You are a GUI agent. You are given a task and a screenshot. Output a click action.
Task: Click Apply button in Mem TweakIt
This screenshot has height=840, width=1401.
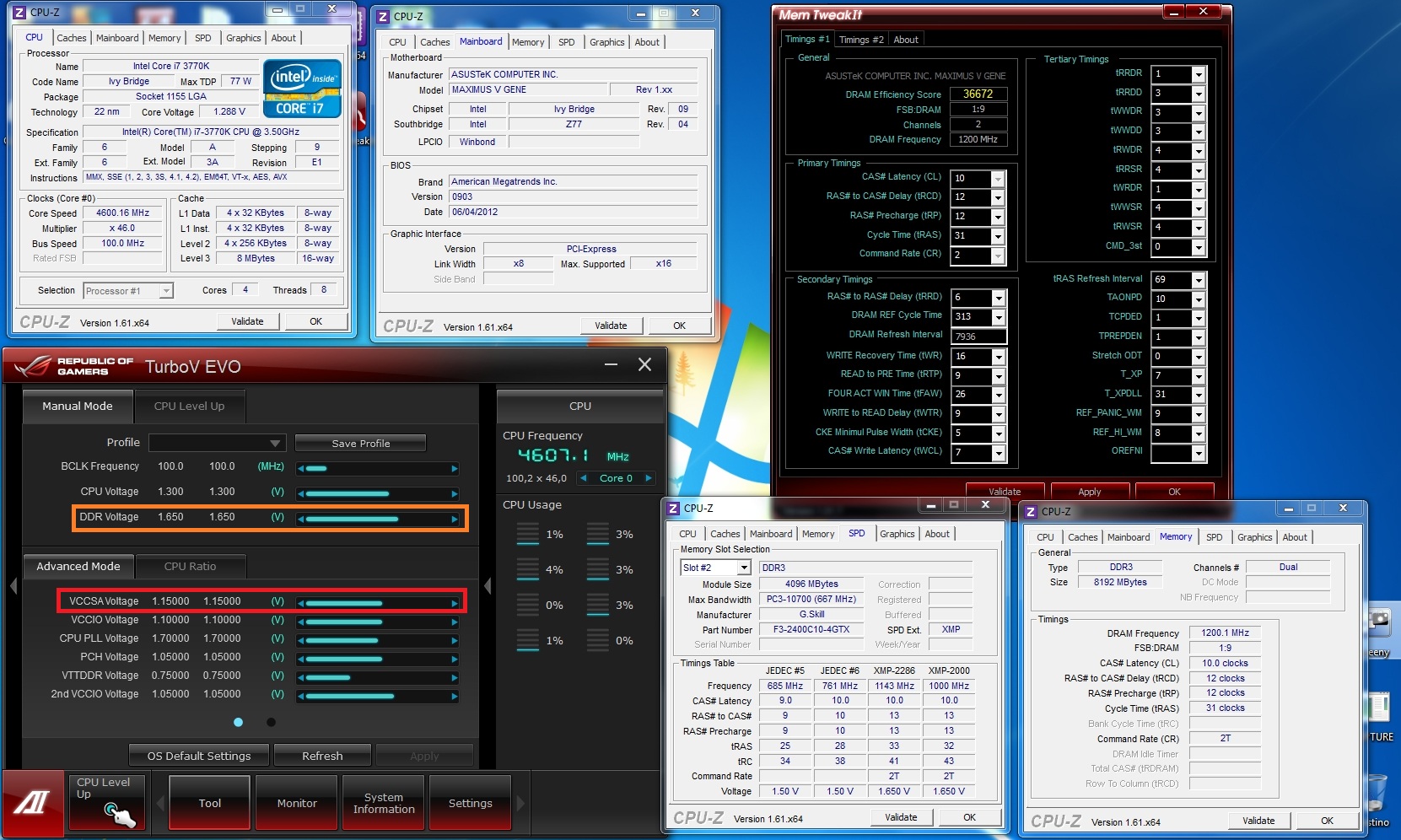pyautogui.click(x=1090, y=492)
